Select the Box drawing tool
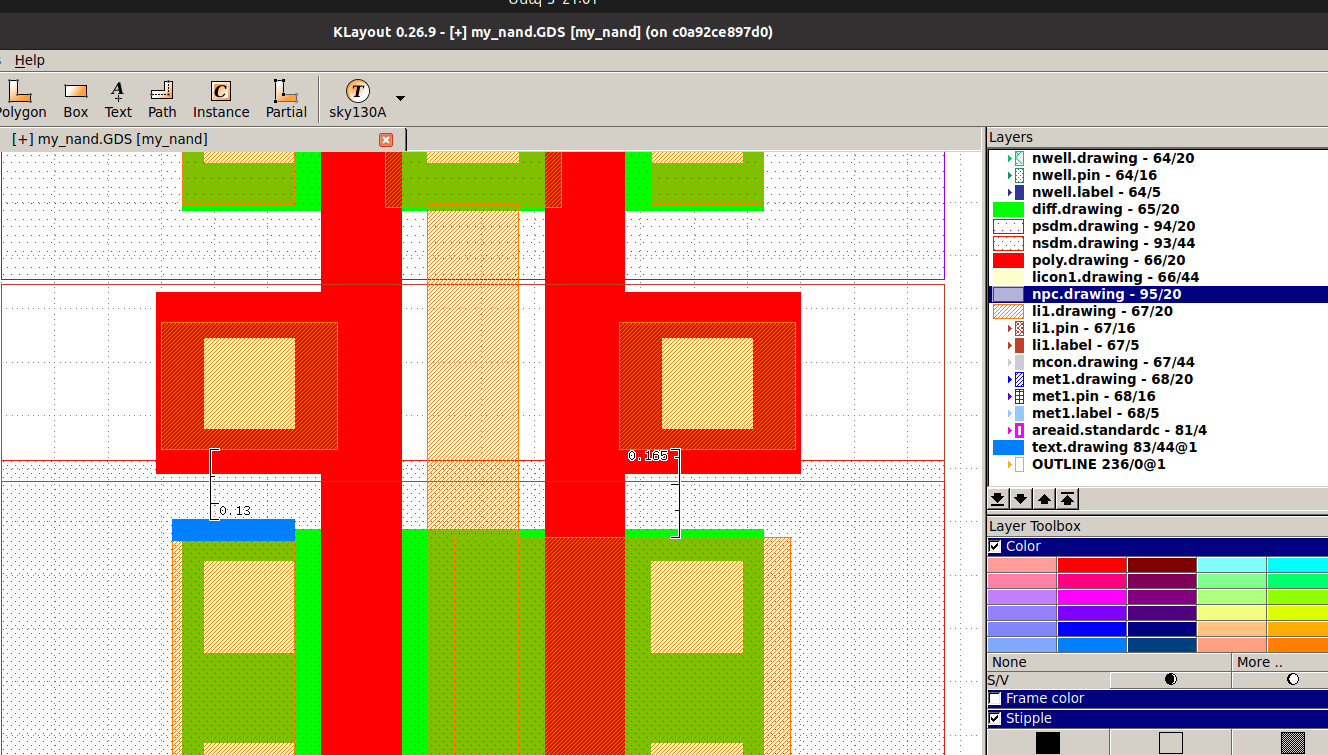The width and height of the screenshot is (1328, 755). point(76,100)
